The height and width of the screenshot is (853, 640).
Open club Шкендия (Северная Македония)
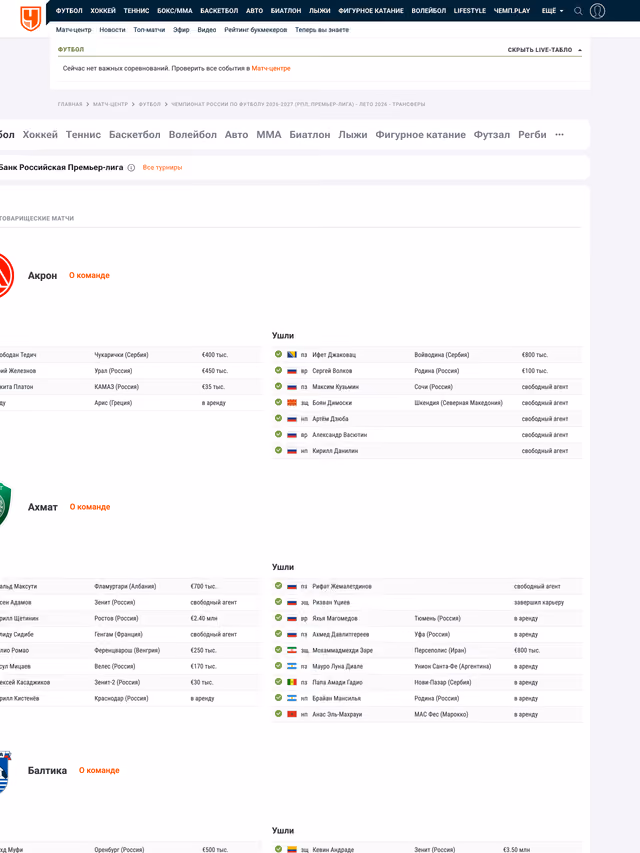click(458, 403)
